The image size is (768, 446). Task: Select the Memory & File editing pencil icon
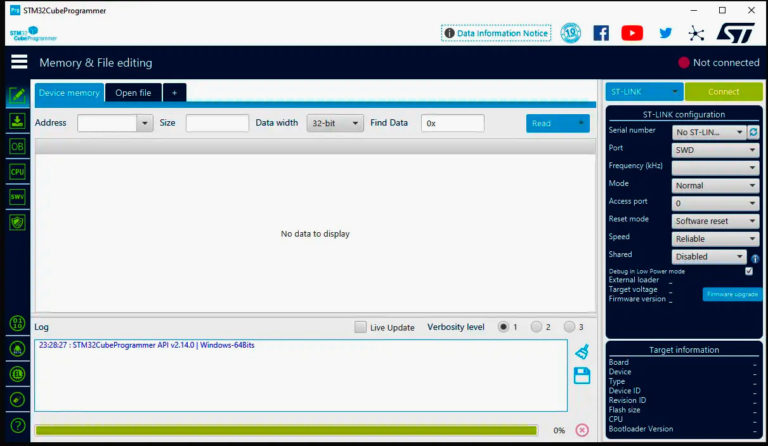(x=17, y=96)
